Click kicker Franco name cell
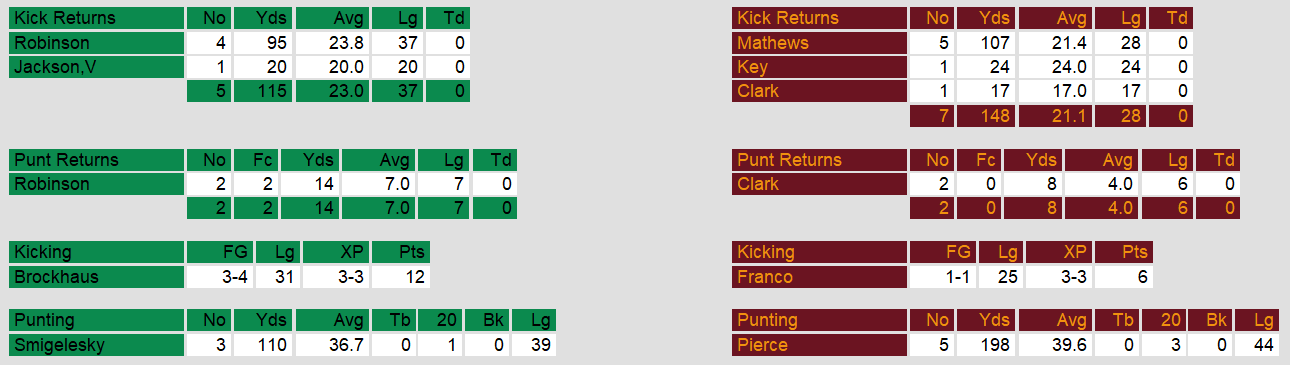The image size is (1290, 365). 819,277
